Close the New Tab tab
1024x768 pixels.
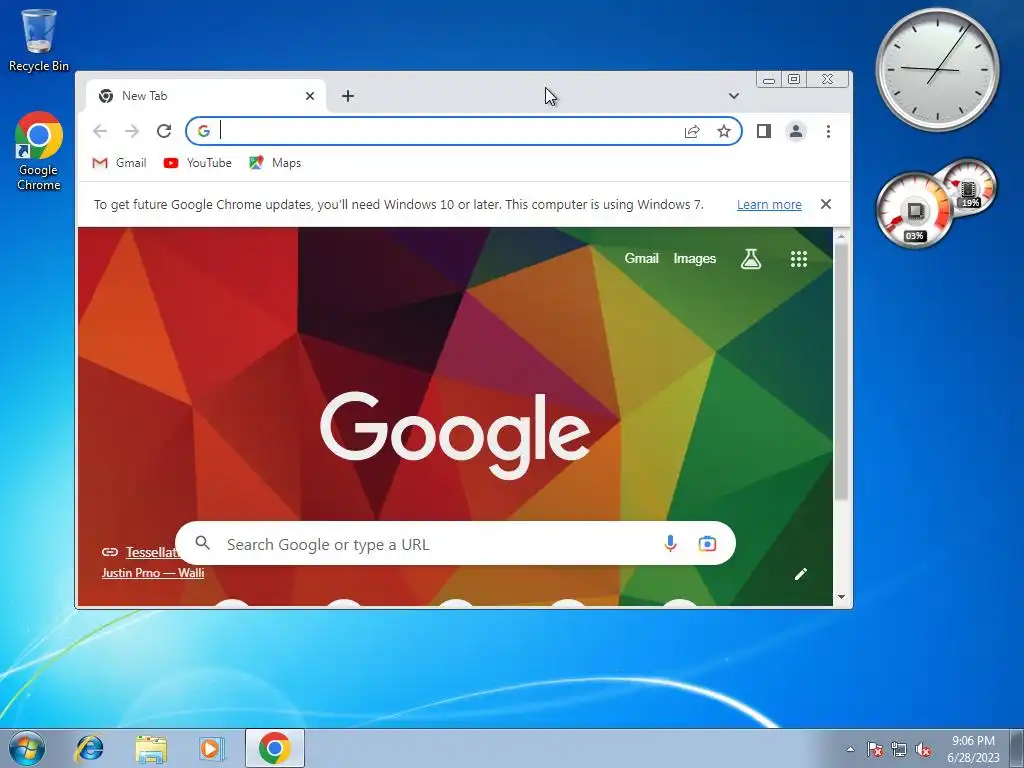310,96
